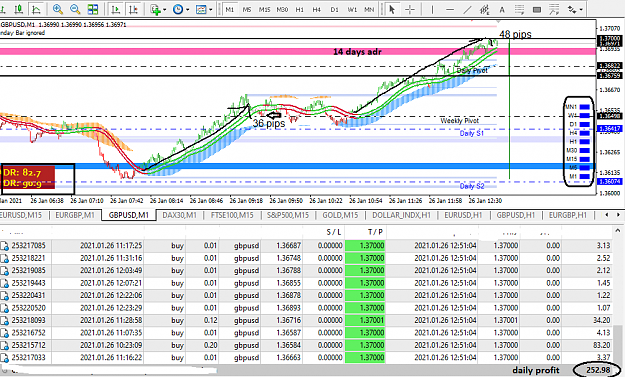Image resolution: width=625 pixels, height=377 pixels.
Task: Select the M30 timeframe button
Action: [x=282, y=9]
